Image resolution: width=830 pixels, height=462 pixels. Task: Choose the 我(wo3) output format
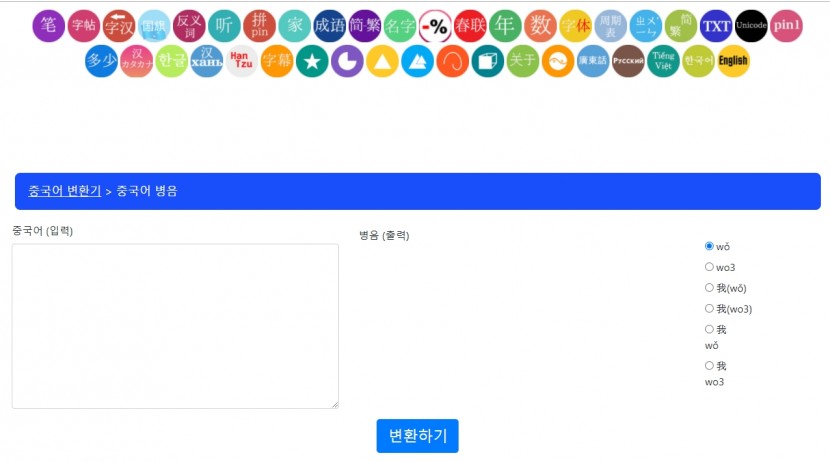710,309
